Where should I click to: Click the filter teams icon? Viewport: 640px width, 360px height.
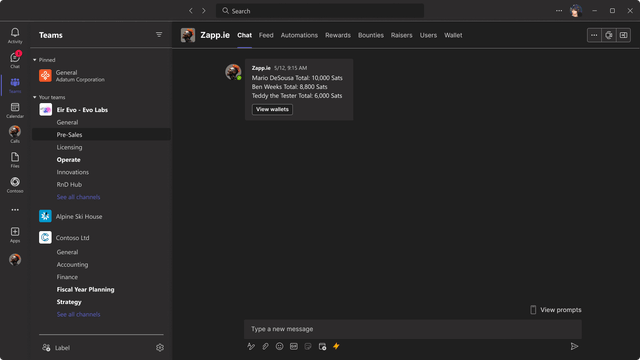click(x=159, y=35)
